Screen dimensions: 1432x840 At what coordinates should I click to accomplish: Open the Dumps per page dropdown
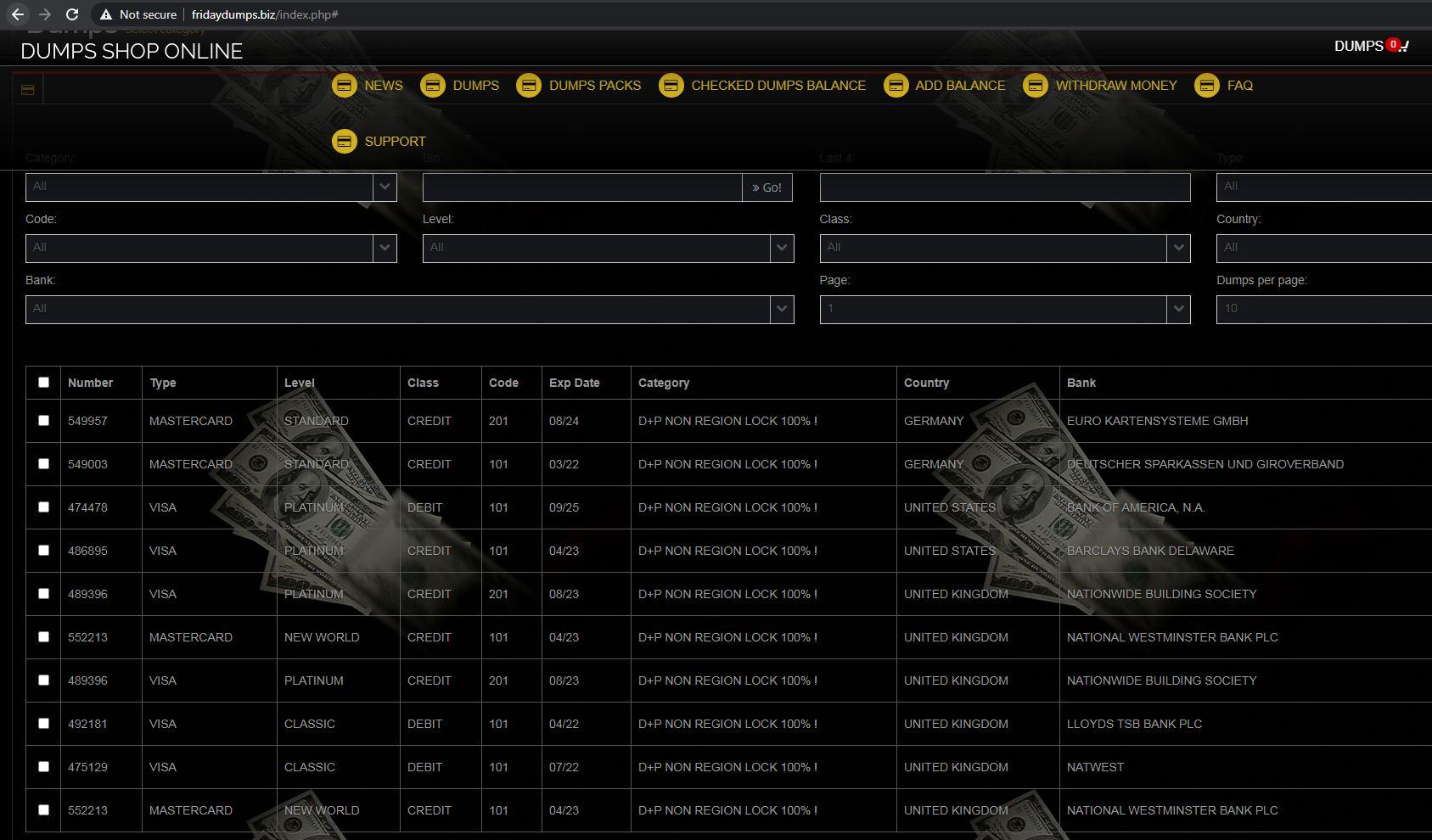click(1324, 310)
